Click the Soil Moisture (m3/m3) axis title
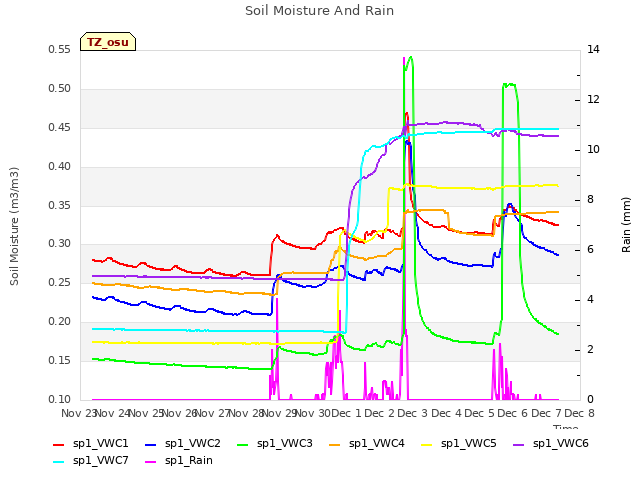The image size is (640, 480). tap(14, 226)
